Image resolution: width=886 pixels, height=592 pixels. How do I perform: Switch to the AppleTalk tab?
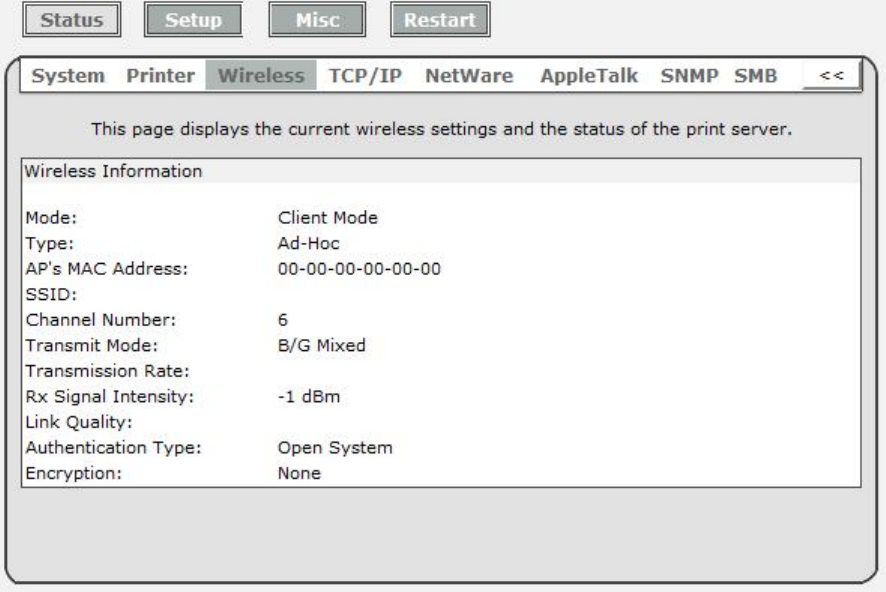point(589,75)
